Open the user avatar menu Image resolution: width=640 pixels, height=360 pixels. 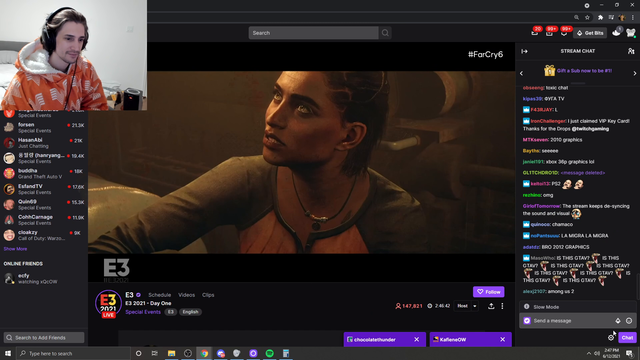point(631,33)
